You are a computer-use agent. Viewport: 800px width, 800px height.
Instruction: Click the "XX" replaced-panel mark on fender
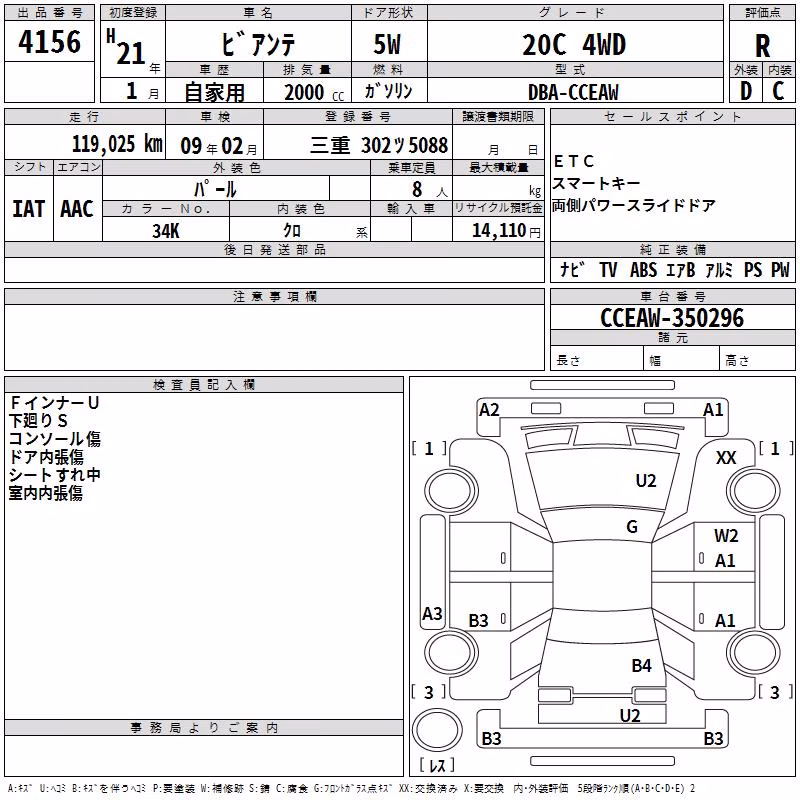[726, 458]
